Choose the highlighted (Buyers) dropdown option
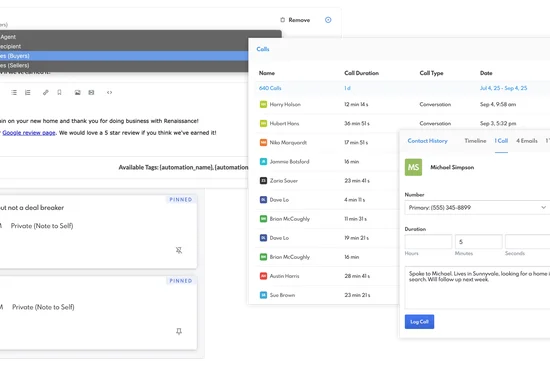The height and width of the screenshot is (366, 550). tap(124, 56)
